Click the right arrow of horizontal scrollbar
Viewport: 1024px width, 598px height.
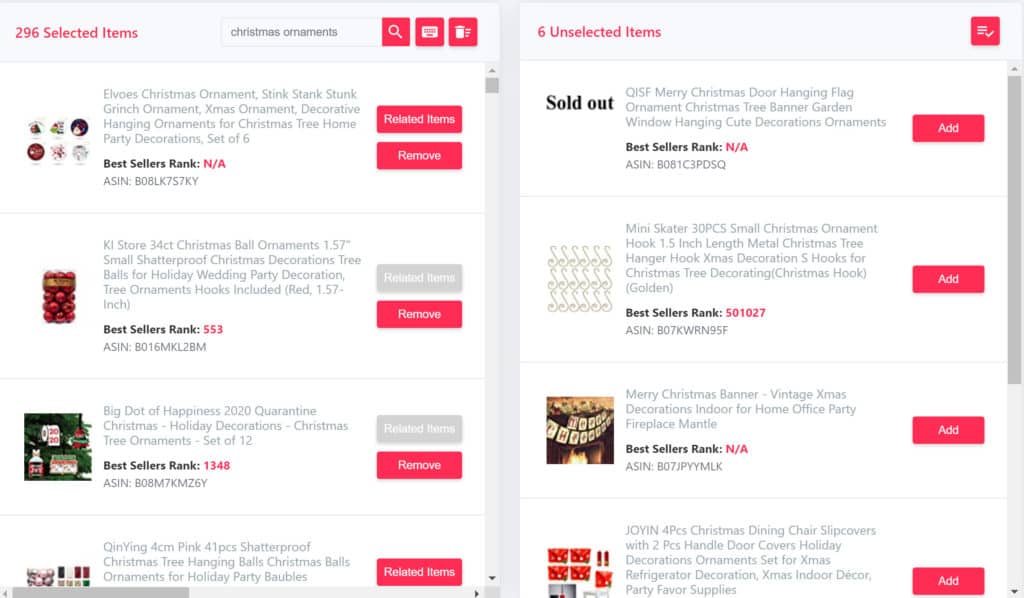click(x=477, y=593)
